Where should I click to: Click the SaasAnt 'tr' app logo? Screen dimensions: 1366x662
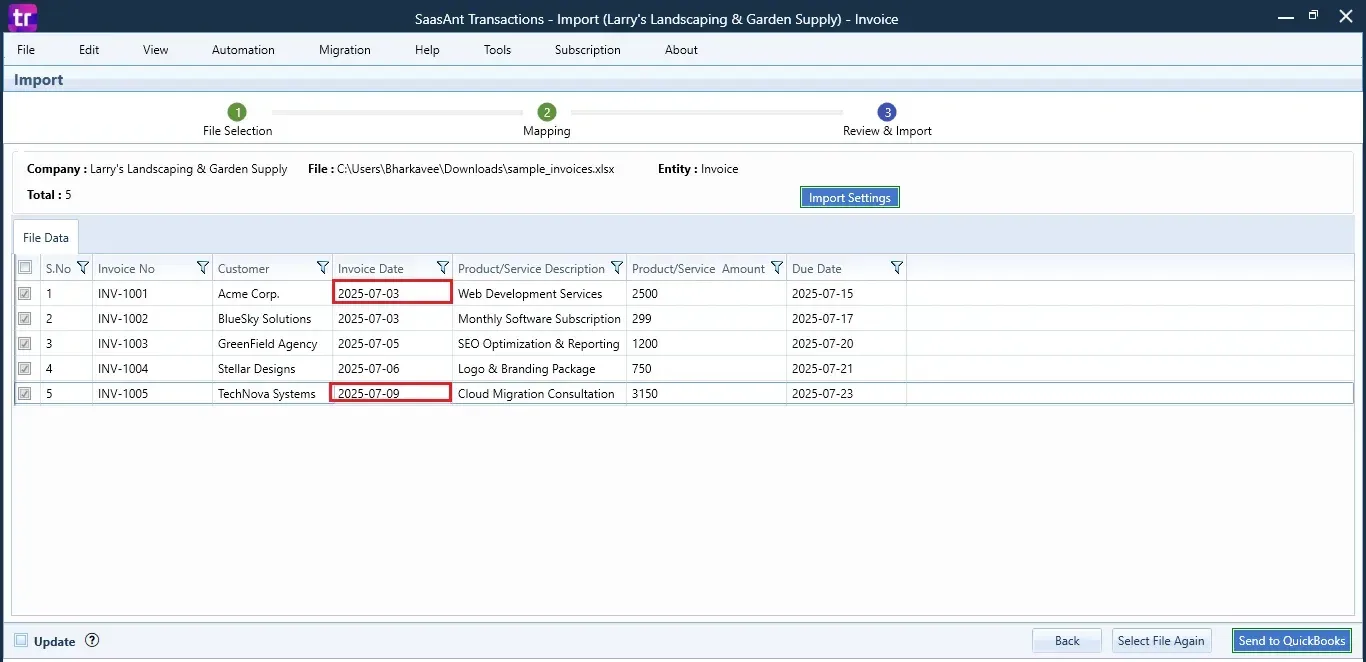click(x=20, y=17)
